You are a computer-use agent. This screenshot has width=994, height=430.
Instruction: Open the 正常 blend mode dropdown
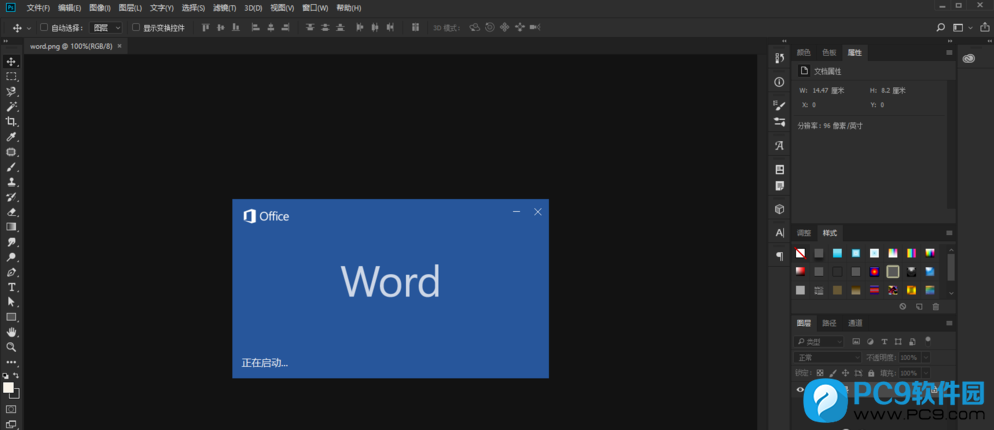click(x=827, y=358)
